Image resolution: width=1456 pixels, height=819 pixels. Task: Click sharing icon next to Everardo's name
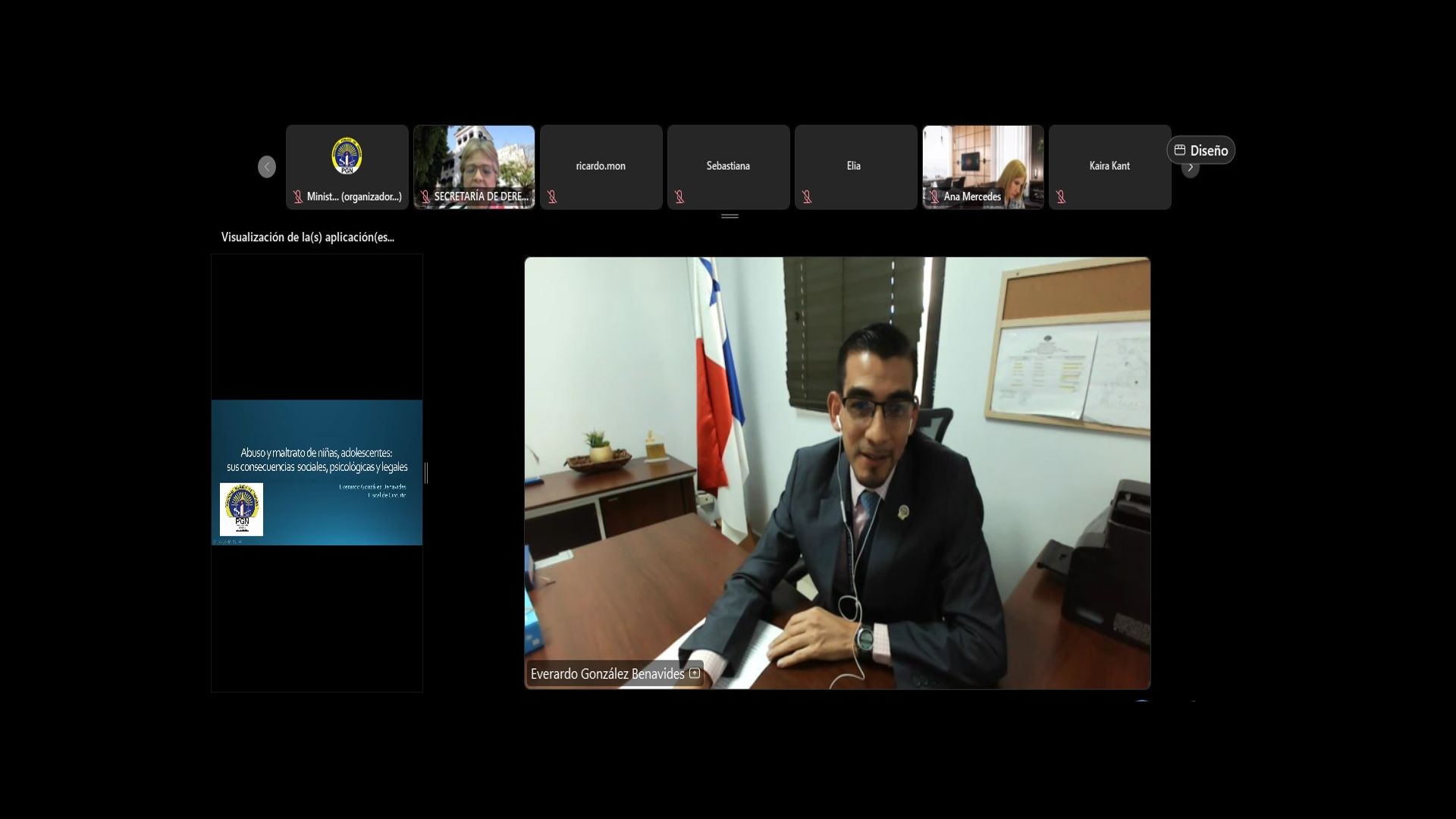tap(695, 673)
